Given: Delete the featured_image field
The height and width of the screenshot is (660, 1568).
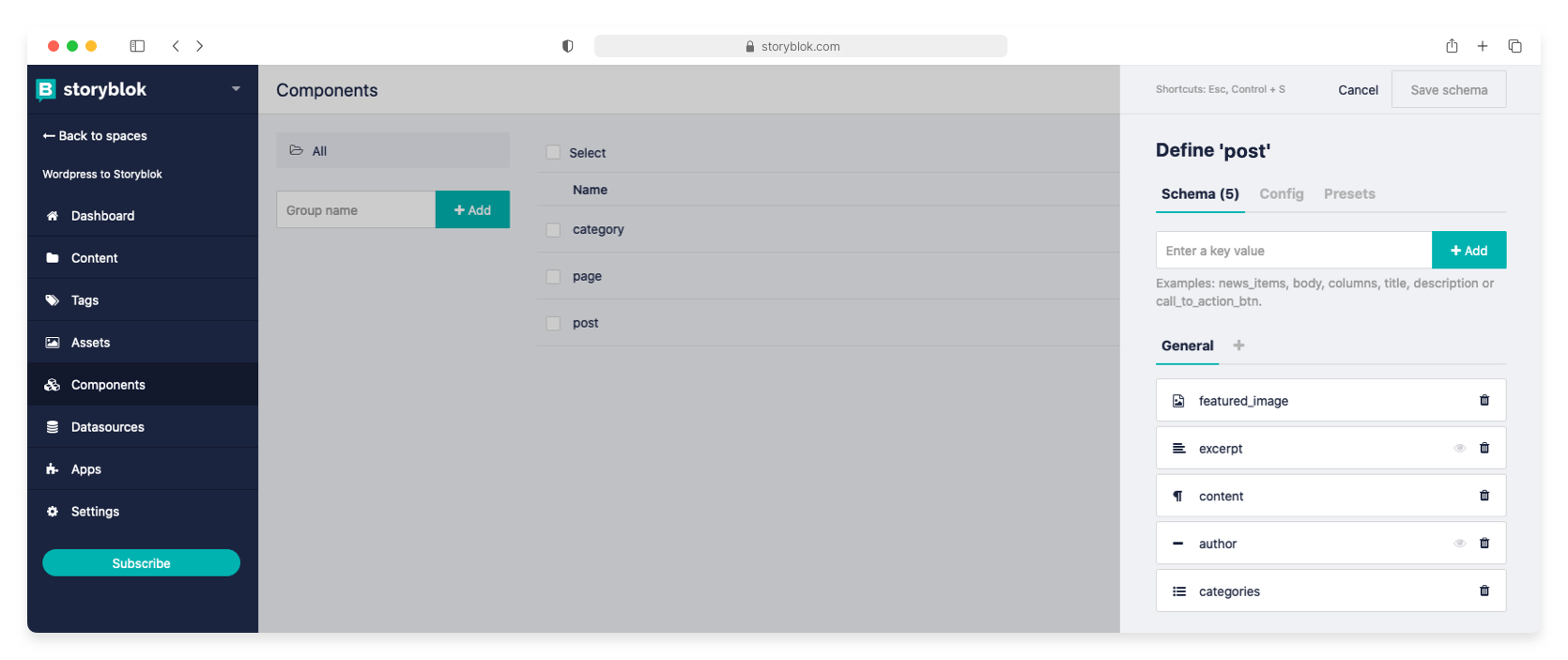Looking at the screenshot, I should pyautogui.click(x=1484, y=401).
